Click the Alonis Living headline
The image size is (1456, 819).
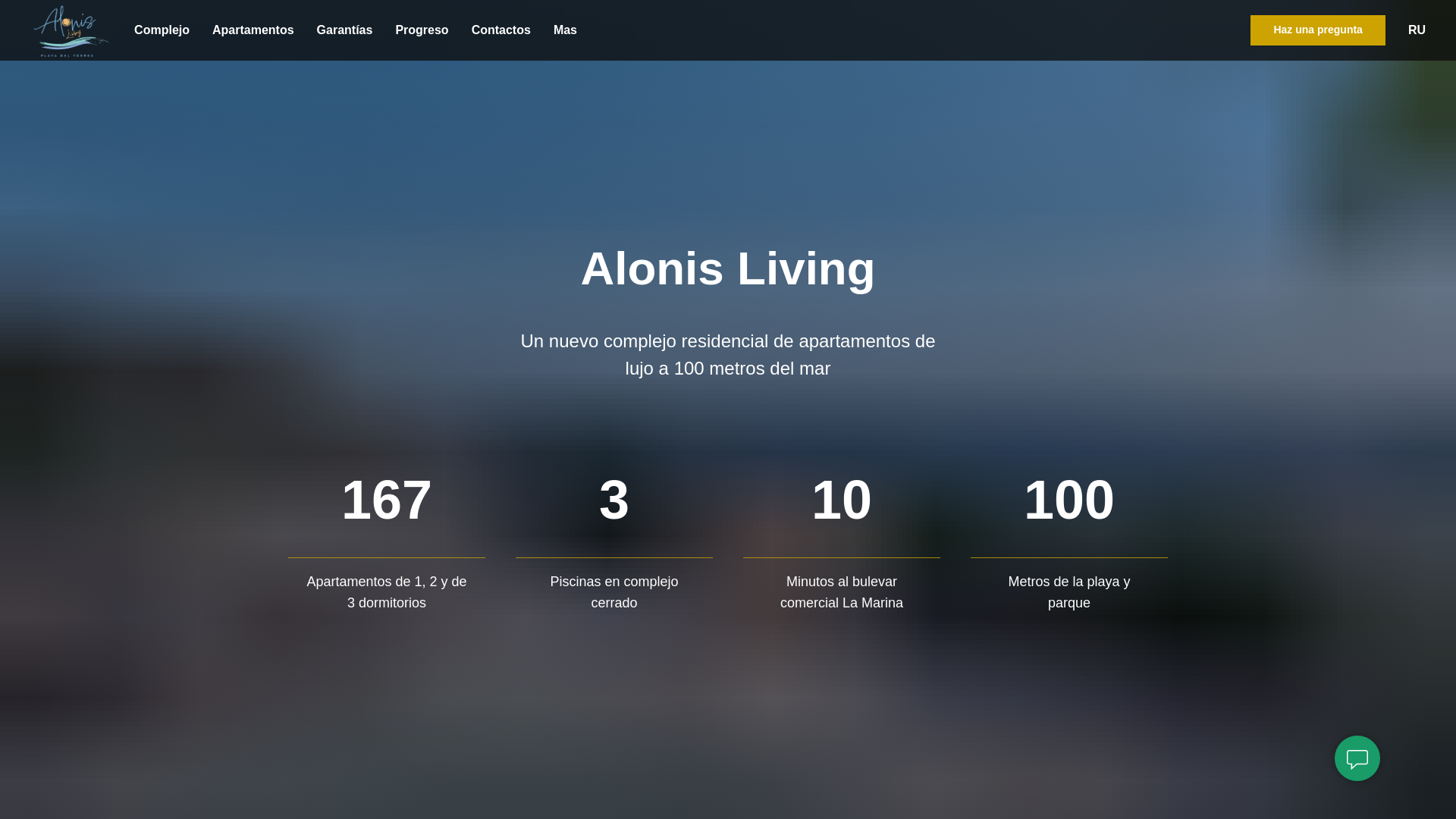pos(728,268)
